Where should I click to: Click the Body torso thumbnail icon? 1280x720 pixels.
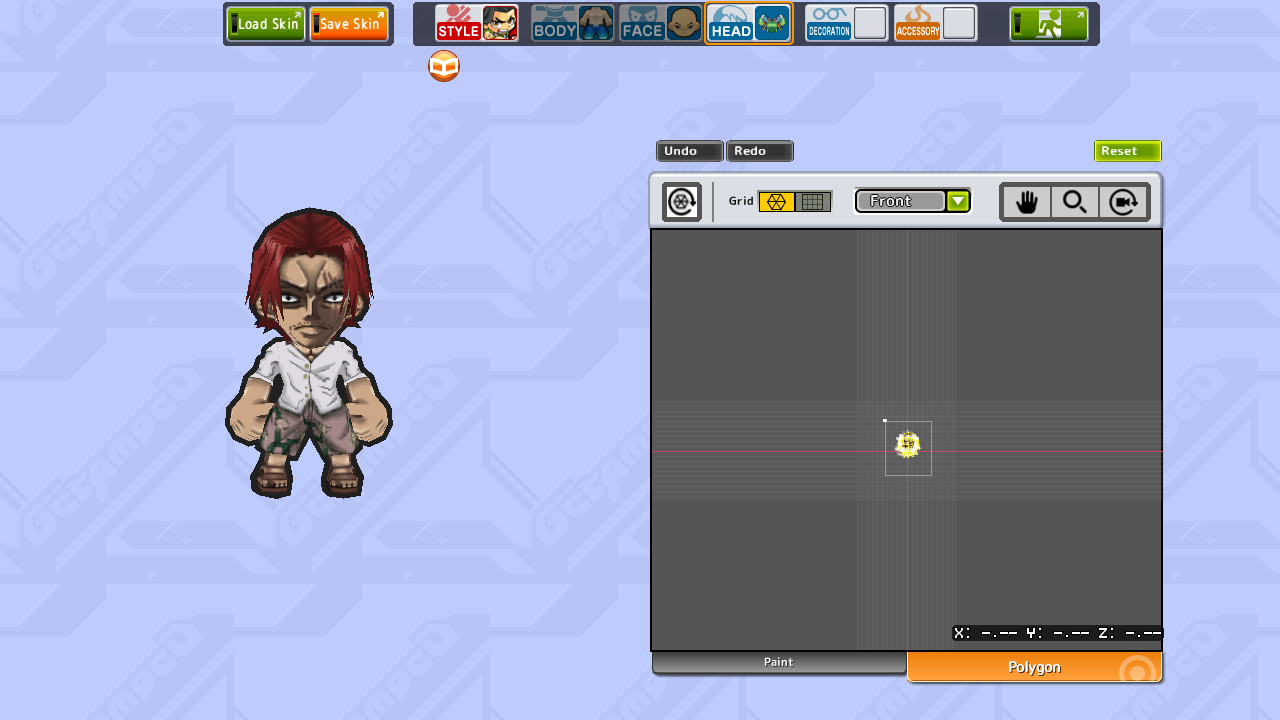point(596,23)
